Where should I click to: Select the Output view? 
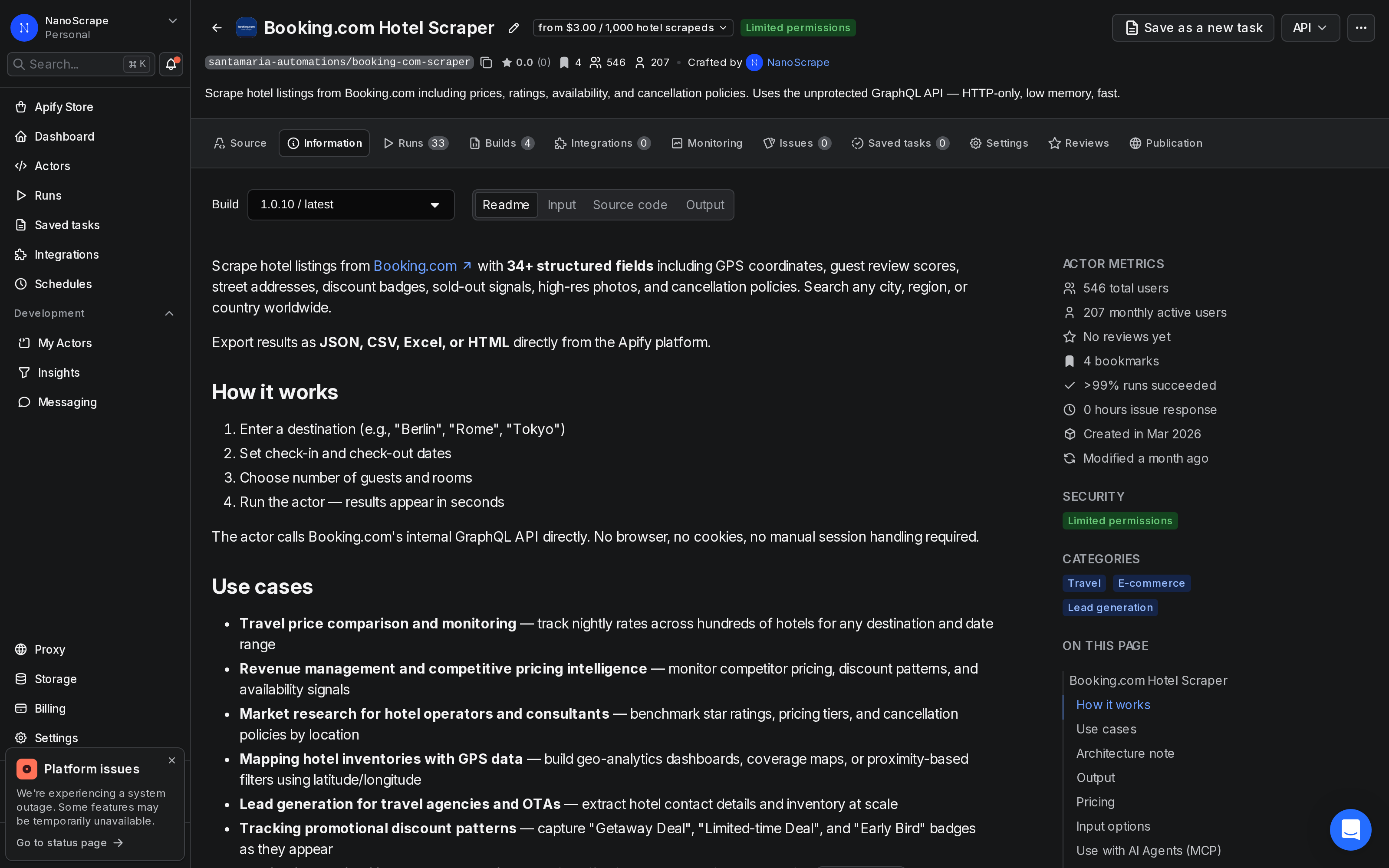click(x=705, y=205)
